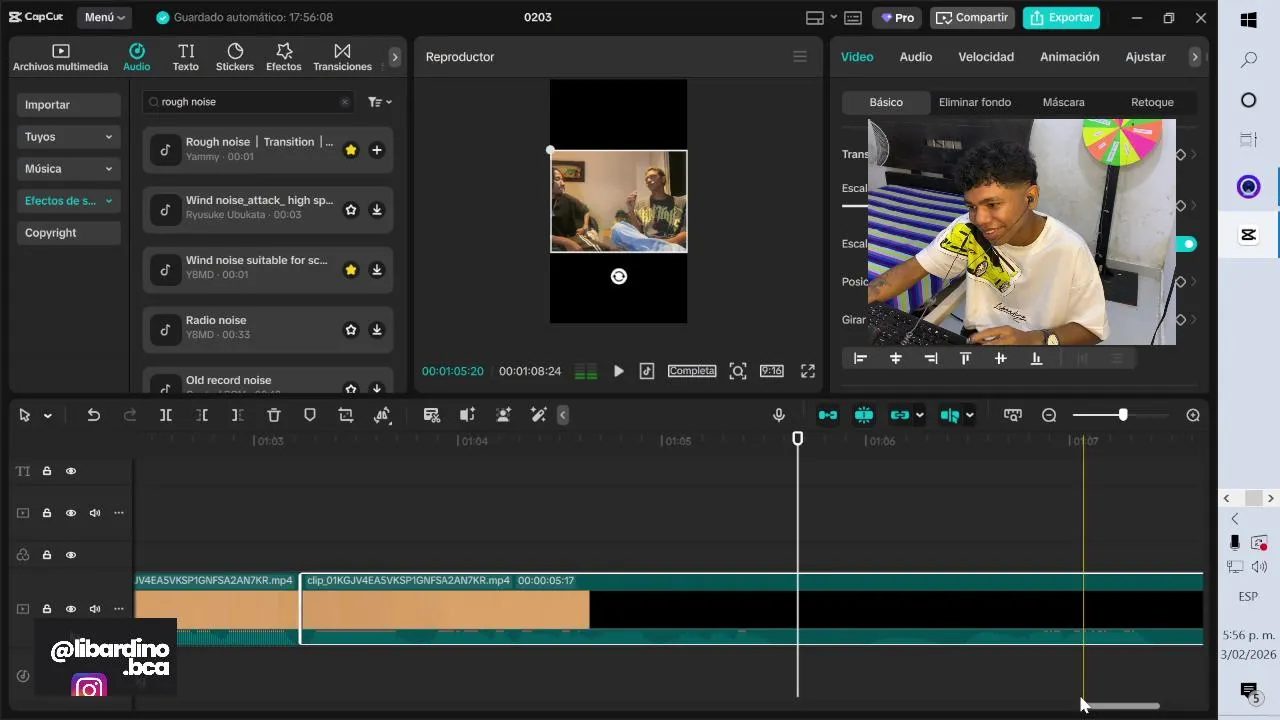Split the clip at the playhead
1280x720 pixels.
[x=166, y=415]
